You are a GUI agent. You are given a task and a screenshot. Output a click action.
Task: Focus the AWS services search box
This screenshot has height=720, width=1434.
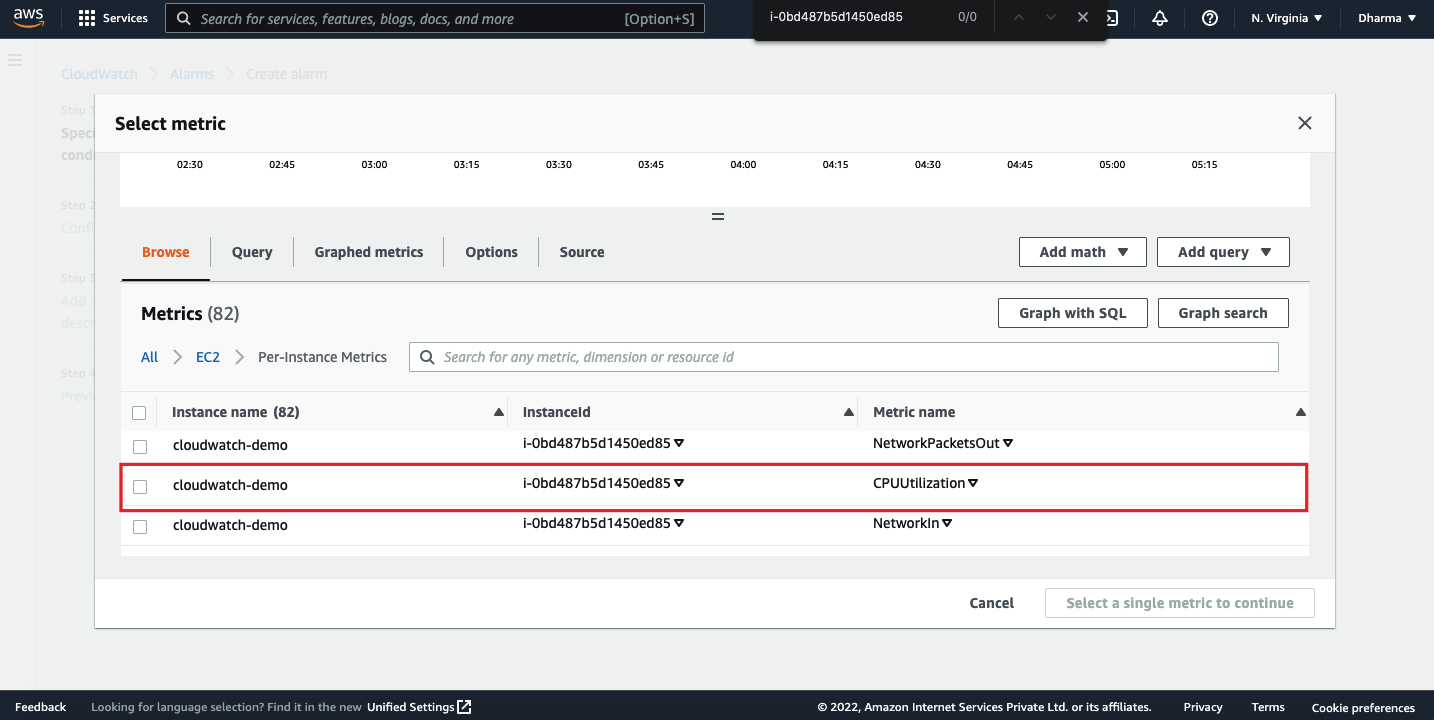[x=435, y=18]
